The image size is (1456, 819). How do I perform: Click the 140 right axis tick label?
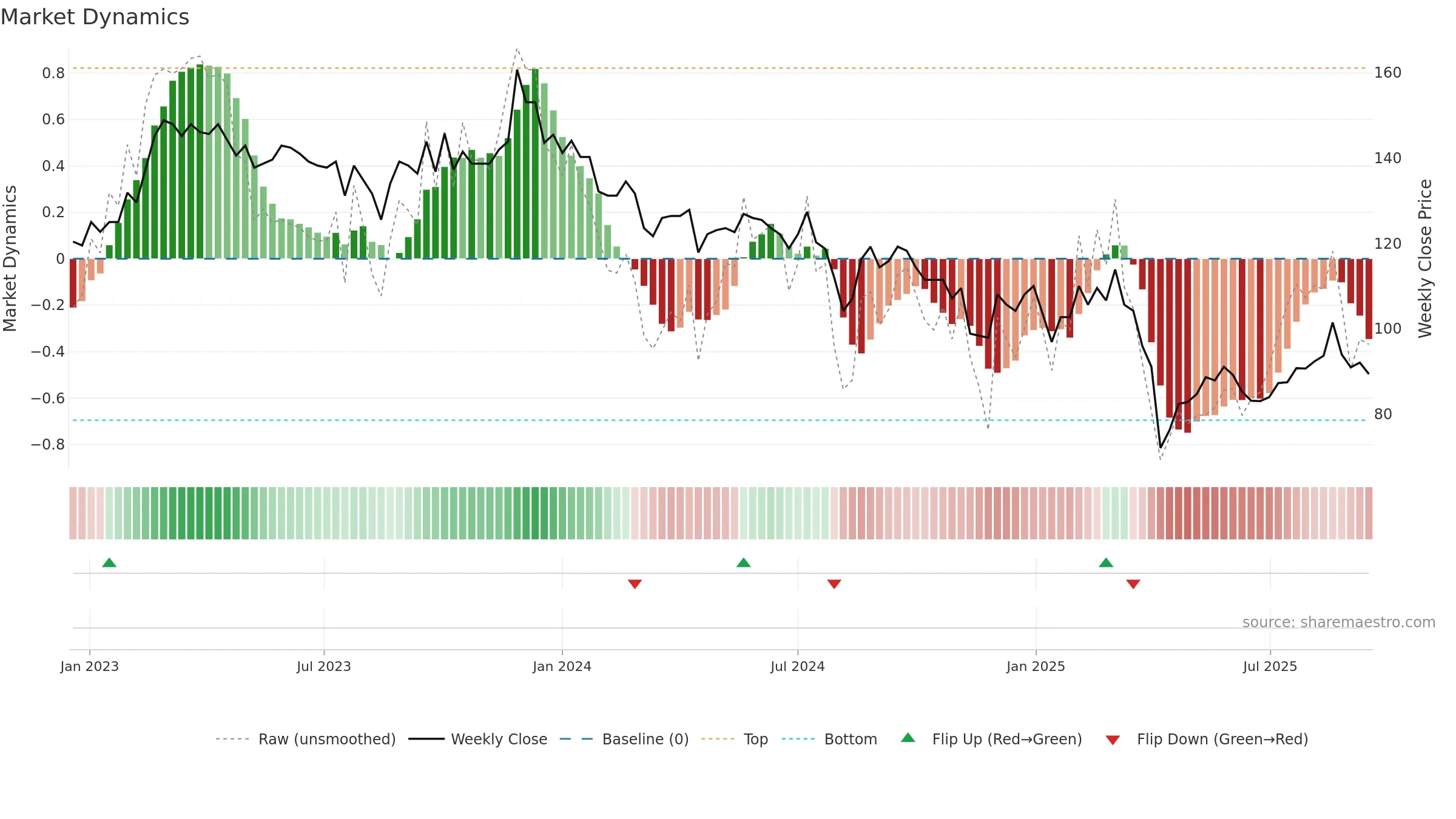[1388, 158]
